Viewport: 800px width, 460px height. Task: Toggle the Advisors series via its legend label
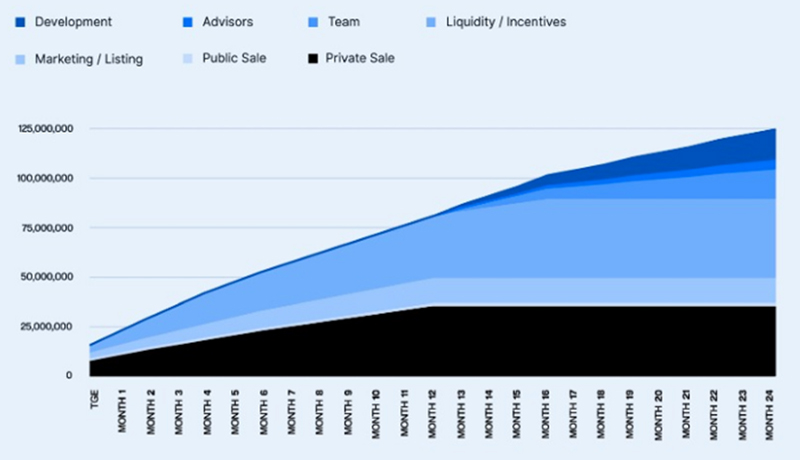tap(226, 22)
